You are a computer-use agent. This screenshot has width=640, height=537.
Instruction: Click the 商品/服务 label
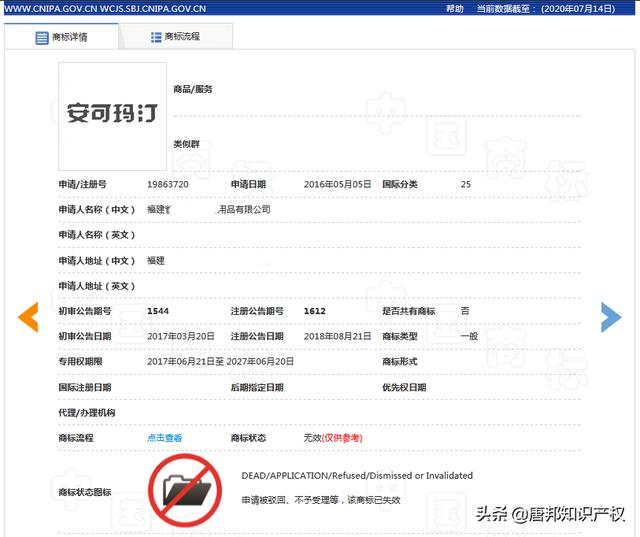point(193,89)
